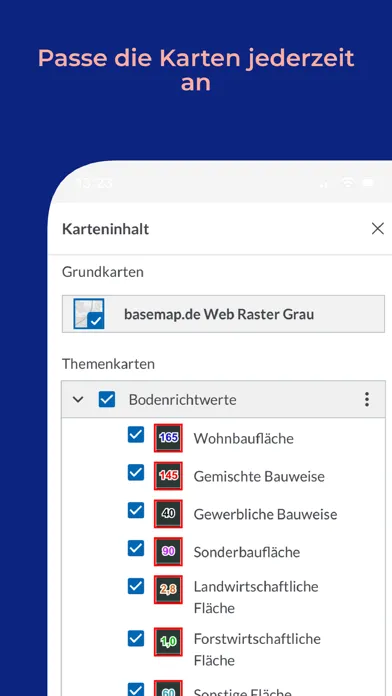Click the Sonstige Fläche 60 legend icon
This screenshot has height=696, width=392.
click(168, 688)
